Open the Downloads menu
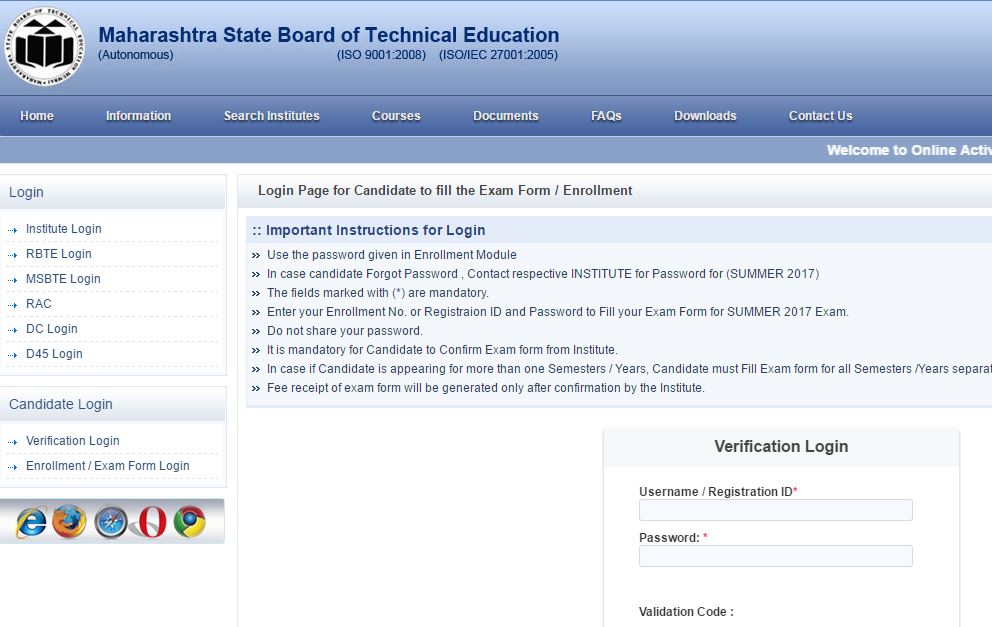This screenshot has height=627, width=992. click(705, 116)
